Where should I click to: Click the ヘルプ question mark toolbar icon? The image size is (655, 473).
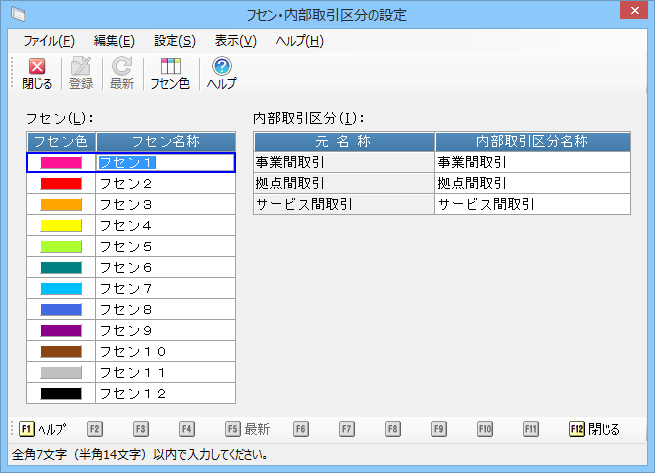coord(221,74)
